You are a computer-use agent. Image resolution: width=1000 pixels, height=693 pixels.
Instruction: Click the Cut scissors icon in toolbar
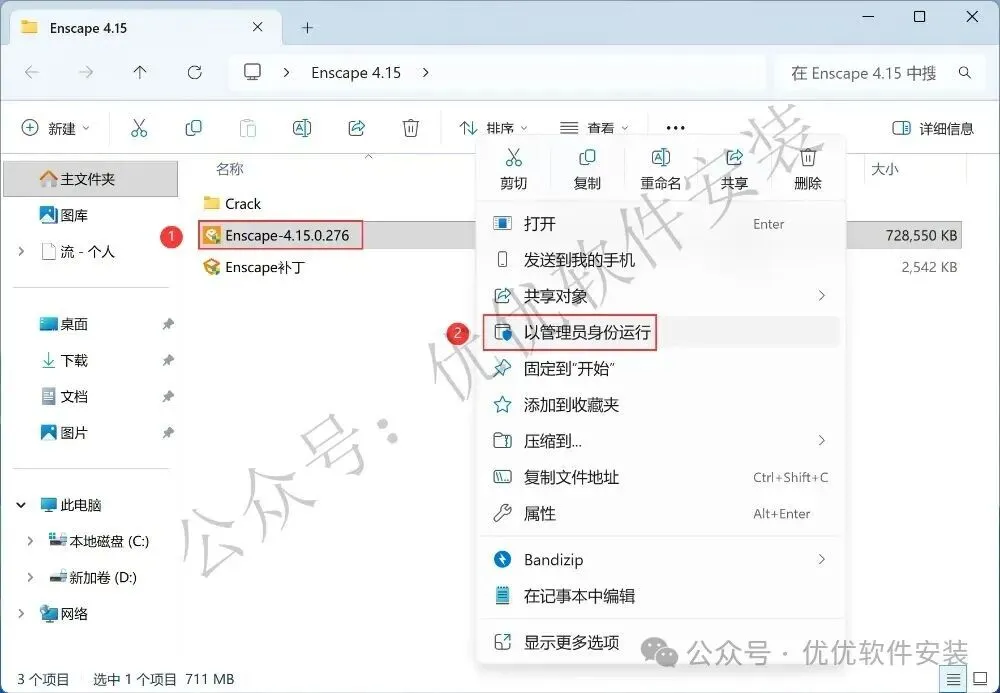[x=139, y=128]
